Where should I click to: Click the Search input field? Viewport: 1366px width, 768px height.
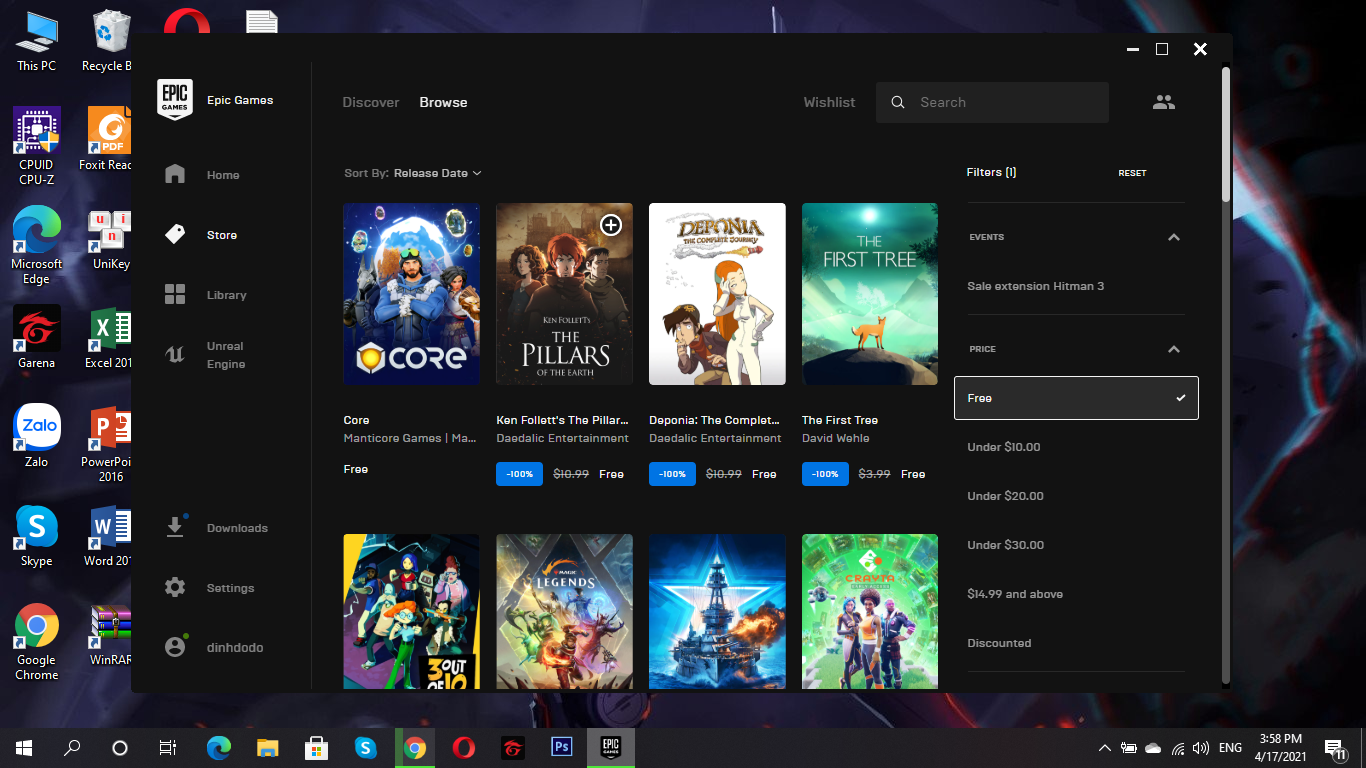[992, 102]
